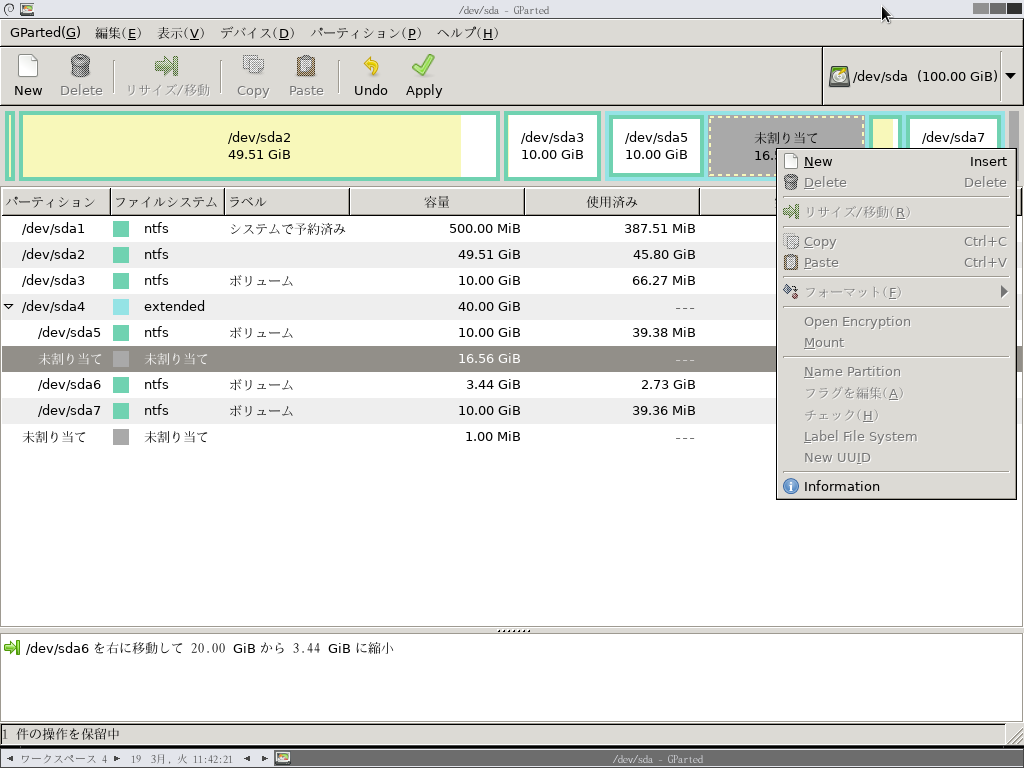Click the 容量 column header
This screenshot has width=1024, height=768.
pyautogui.click(x=437, y=202)
